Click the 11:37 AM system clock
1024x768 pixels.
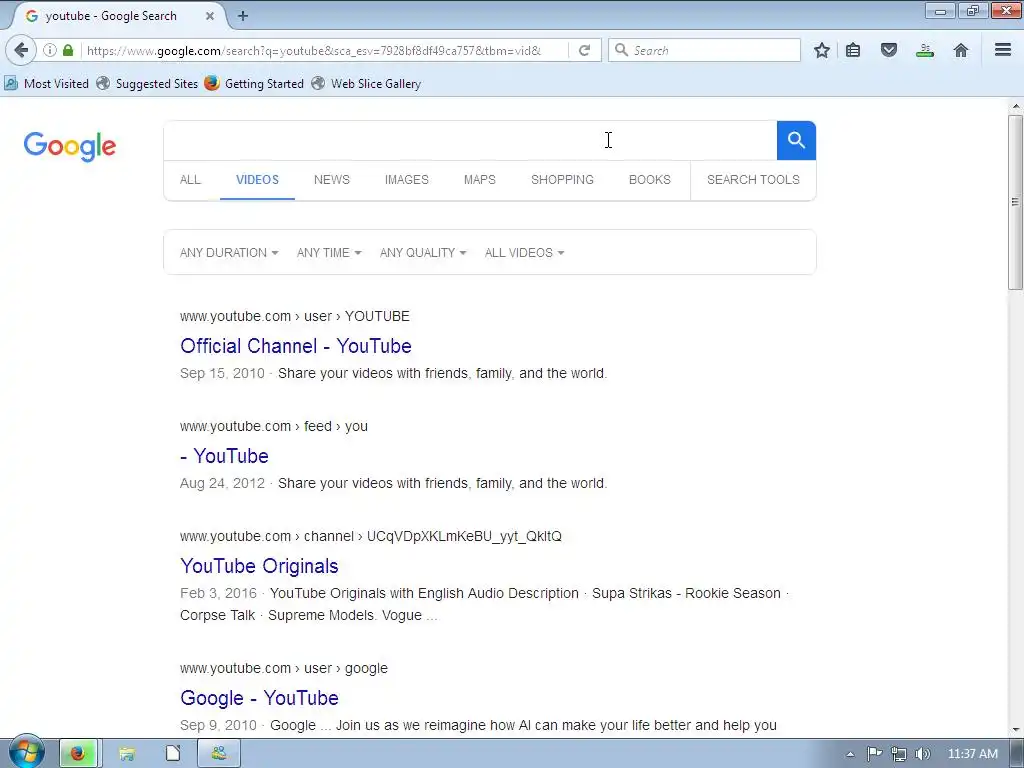coord(972,754)
